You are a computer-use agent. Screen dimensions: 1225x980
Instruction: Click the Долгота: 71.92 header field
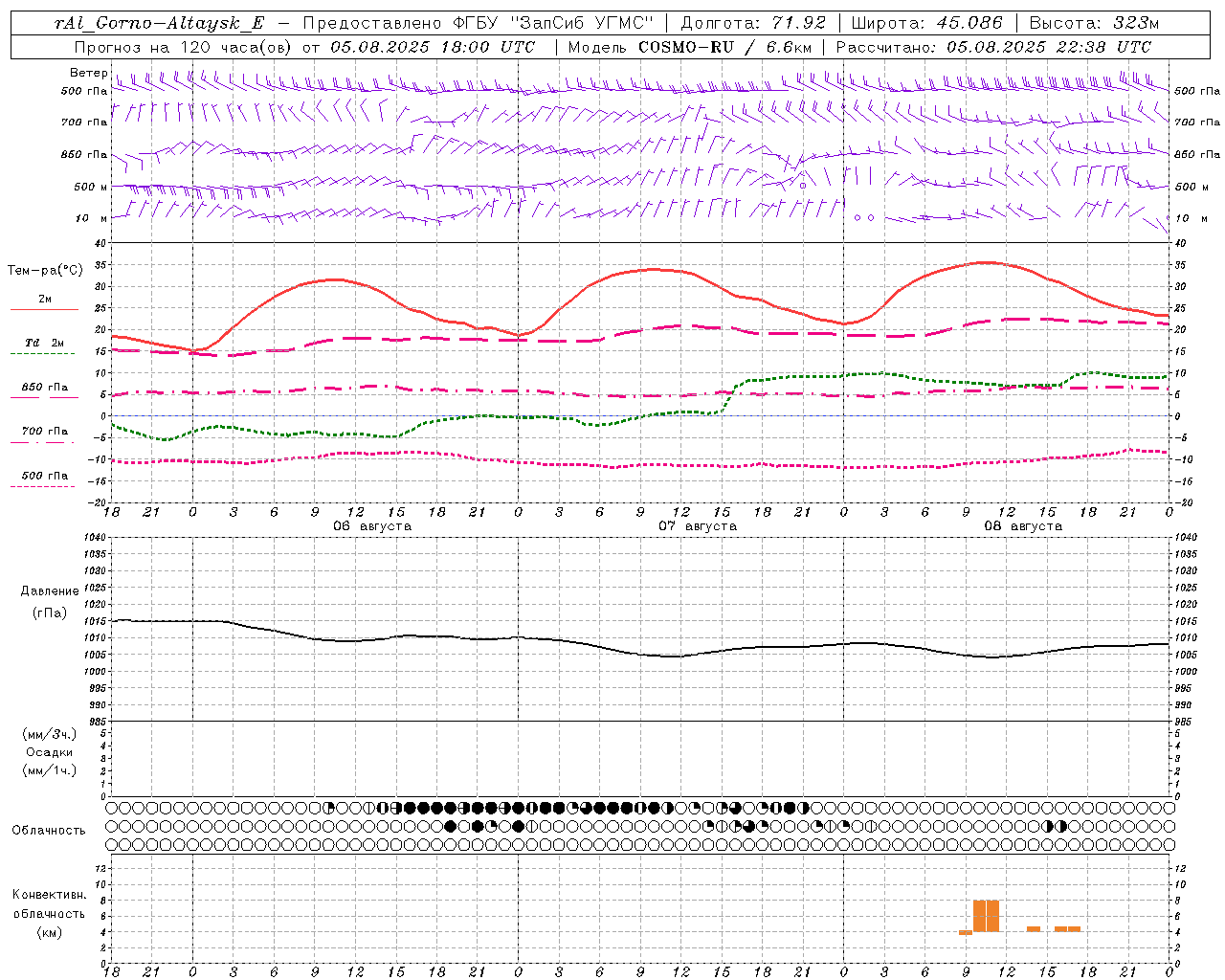(x=752, y=23)
